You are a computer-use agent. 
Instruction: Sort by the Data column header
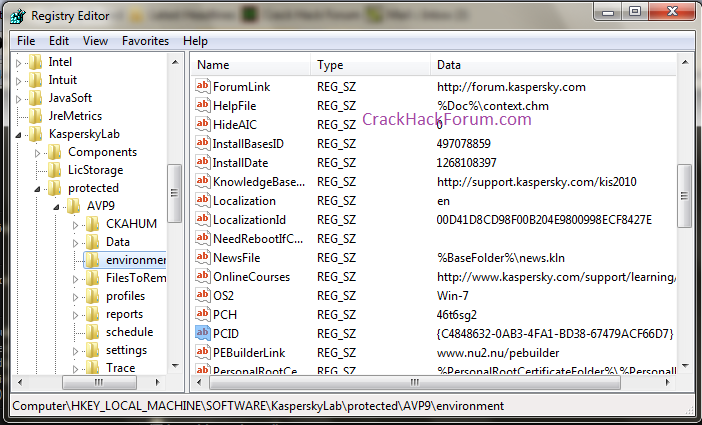point(553,65)
